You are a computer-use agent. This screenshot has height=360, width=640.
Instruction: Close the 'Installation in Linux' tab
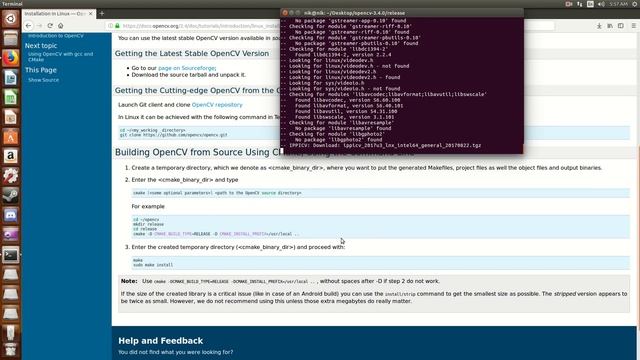point(91,13)
